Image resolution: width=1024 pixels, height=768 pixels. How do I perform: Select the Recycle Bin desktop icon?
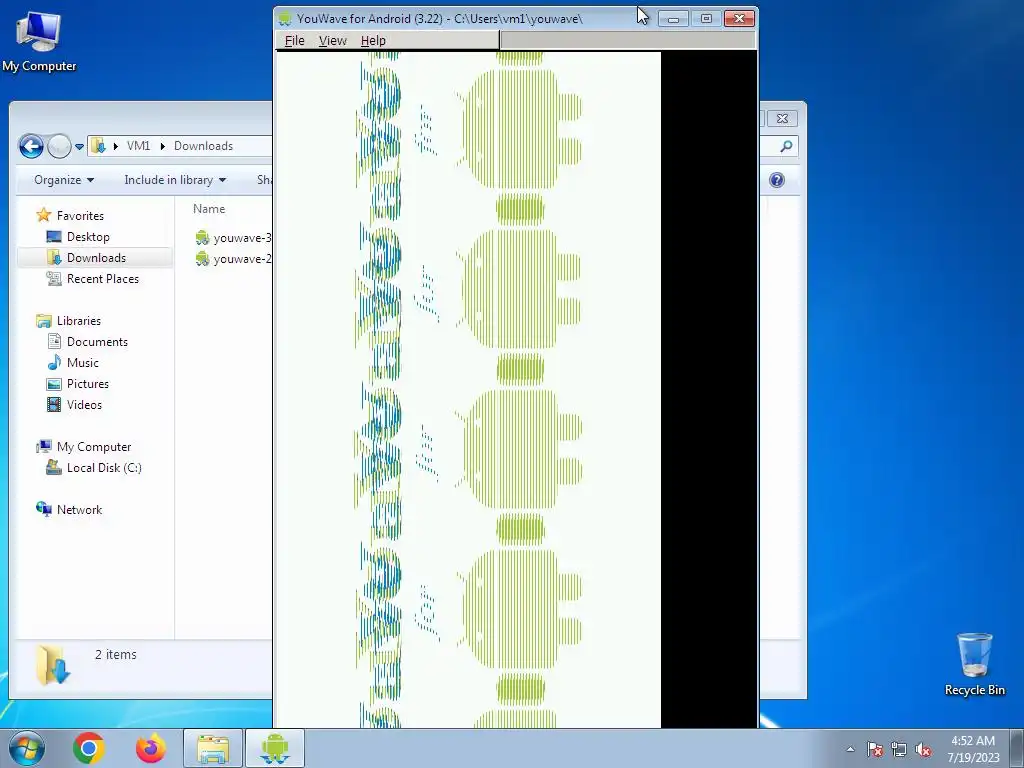[x=974, y=665]
